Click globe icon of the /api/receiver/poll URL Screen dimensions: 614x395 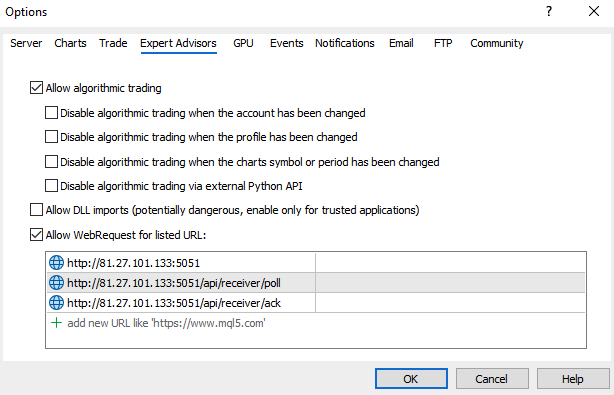pyautogui.click(x=56, y=283)
